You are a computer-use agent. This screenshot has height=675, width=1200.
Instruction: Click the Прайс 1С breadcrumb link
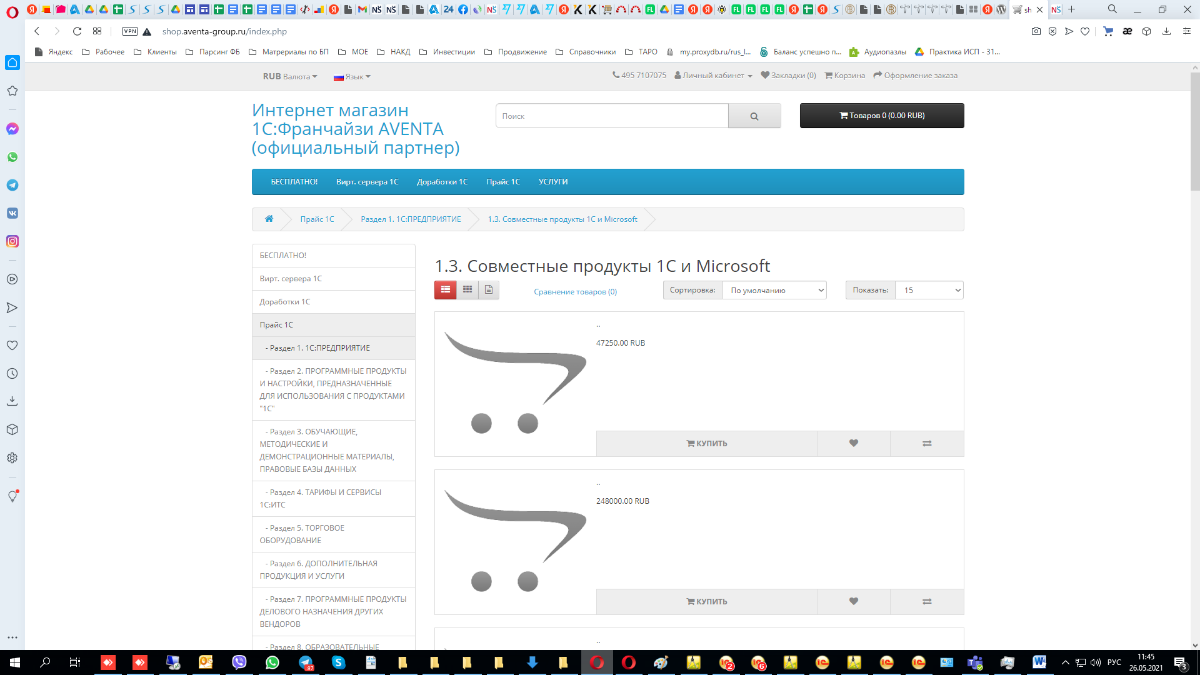317,219
